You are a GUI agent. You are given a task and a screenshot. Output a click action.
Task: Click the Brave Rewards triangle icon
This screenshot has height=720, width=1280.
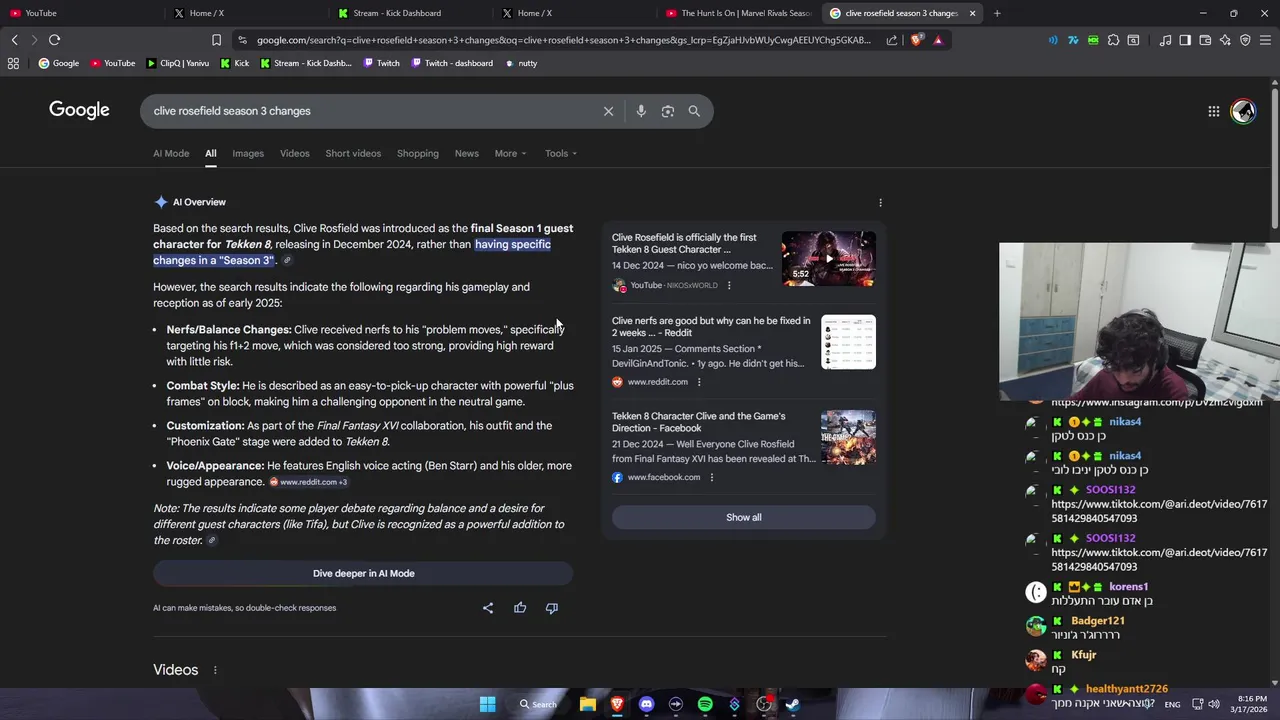[938, 40]
